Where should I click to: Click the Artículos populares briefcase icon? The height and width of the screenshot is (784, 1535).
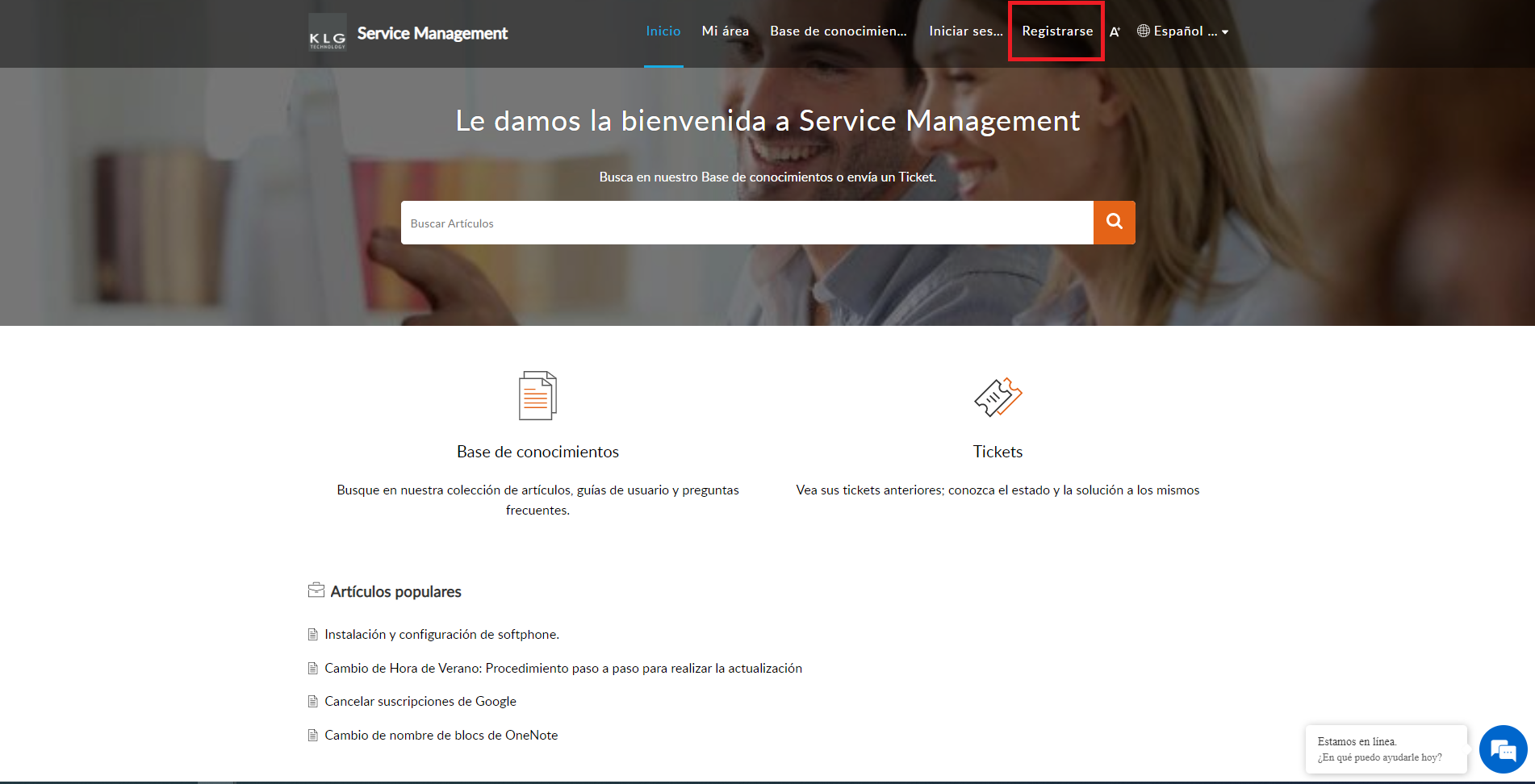[x=316, y=590]
